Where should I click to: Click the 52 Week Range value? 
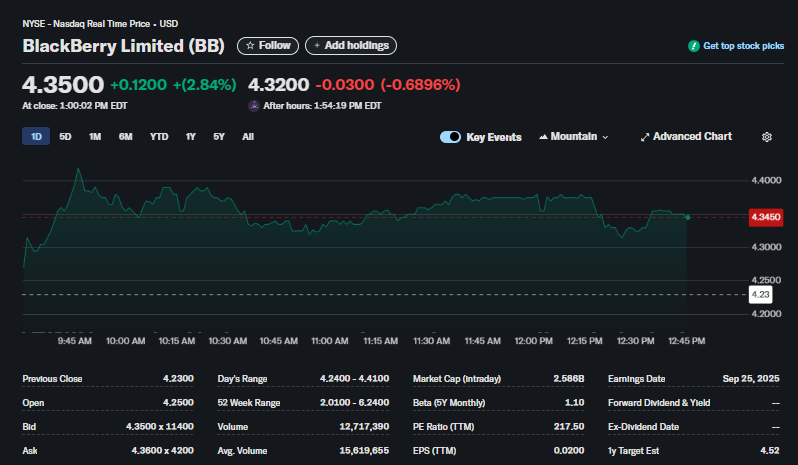(x=354, y=402)
